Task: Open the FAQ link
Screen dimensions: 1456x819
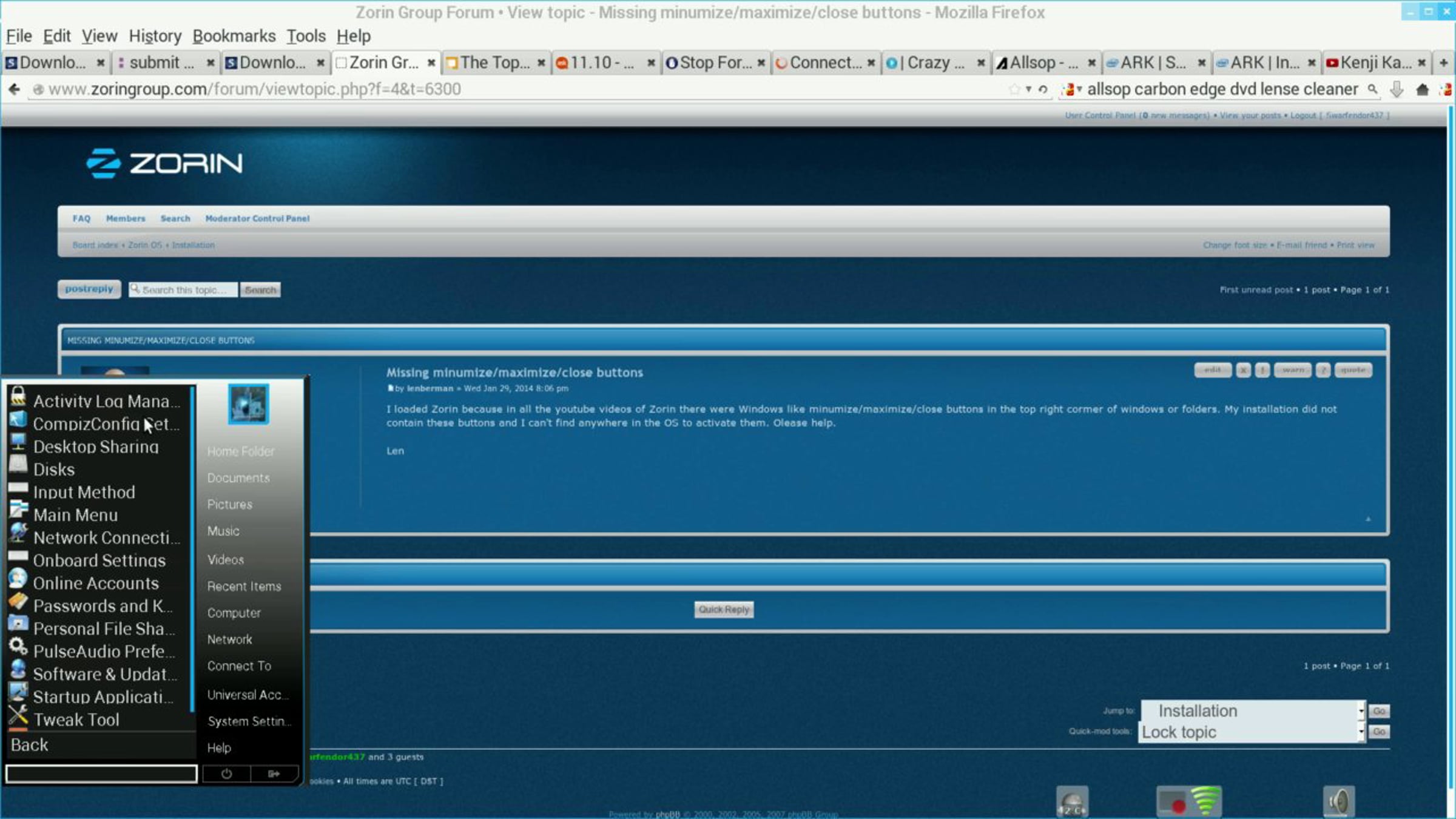Action: point(81,218)
